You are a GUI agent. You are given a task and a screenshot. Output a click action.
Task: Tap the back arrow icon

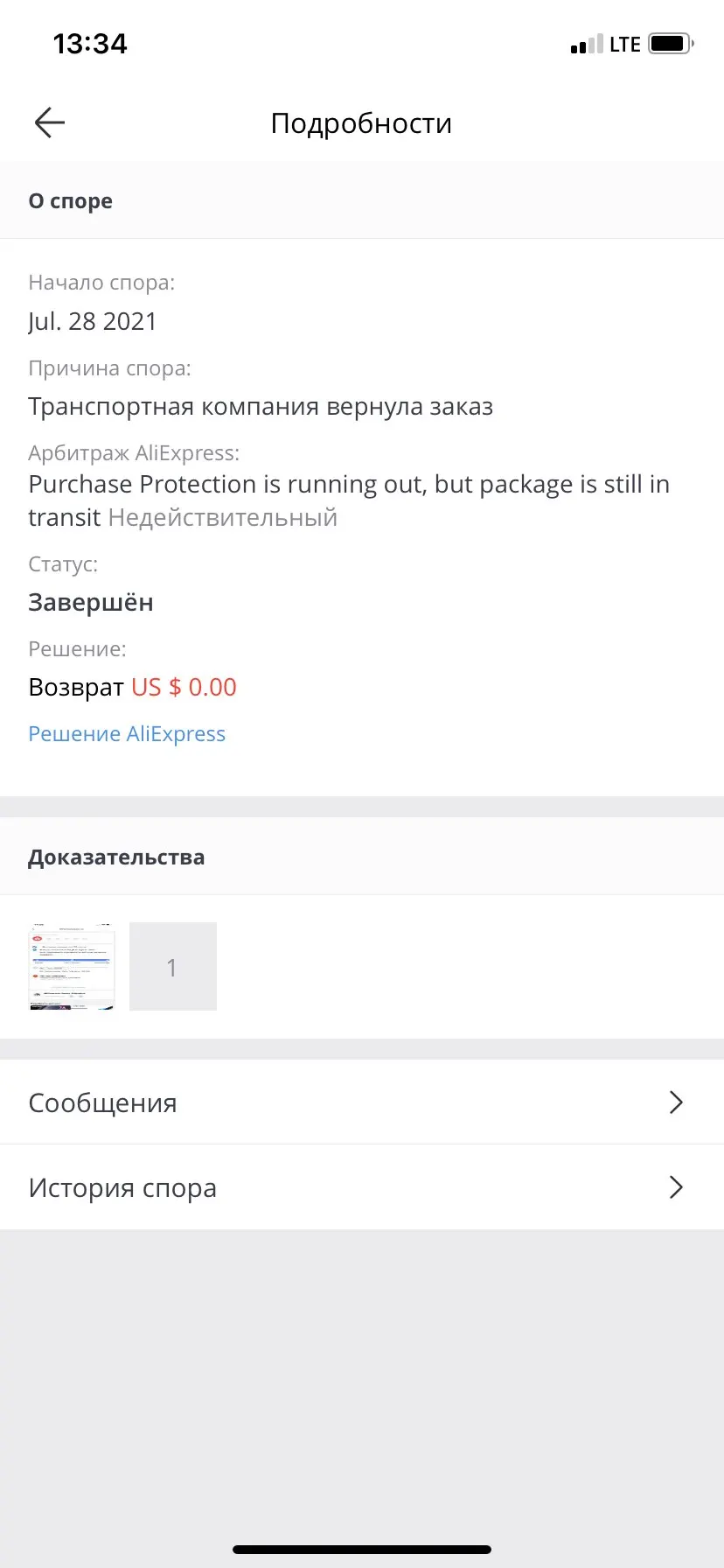click(50, 122)
